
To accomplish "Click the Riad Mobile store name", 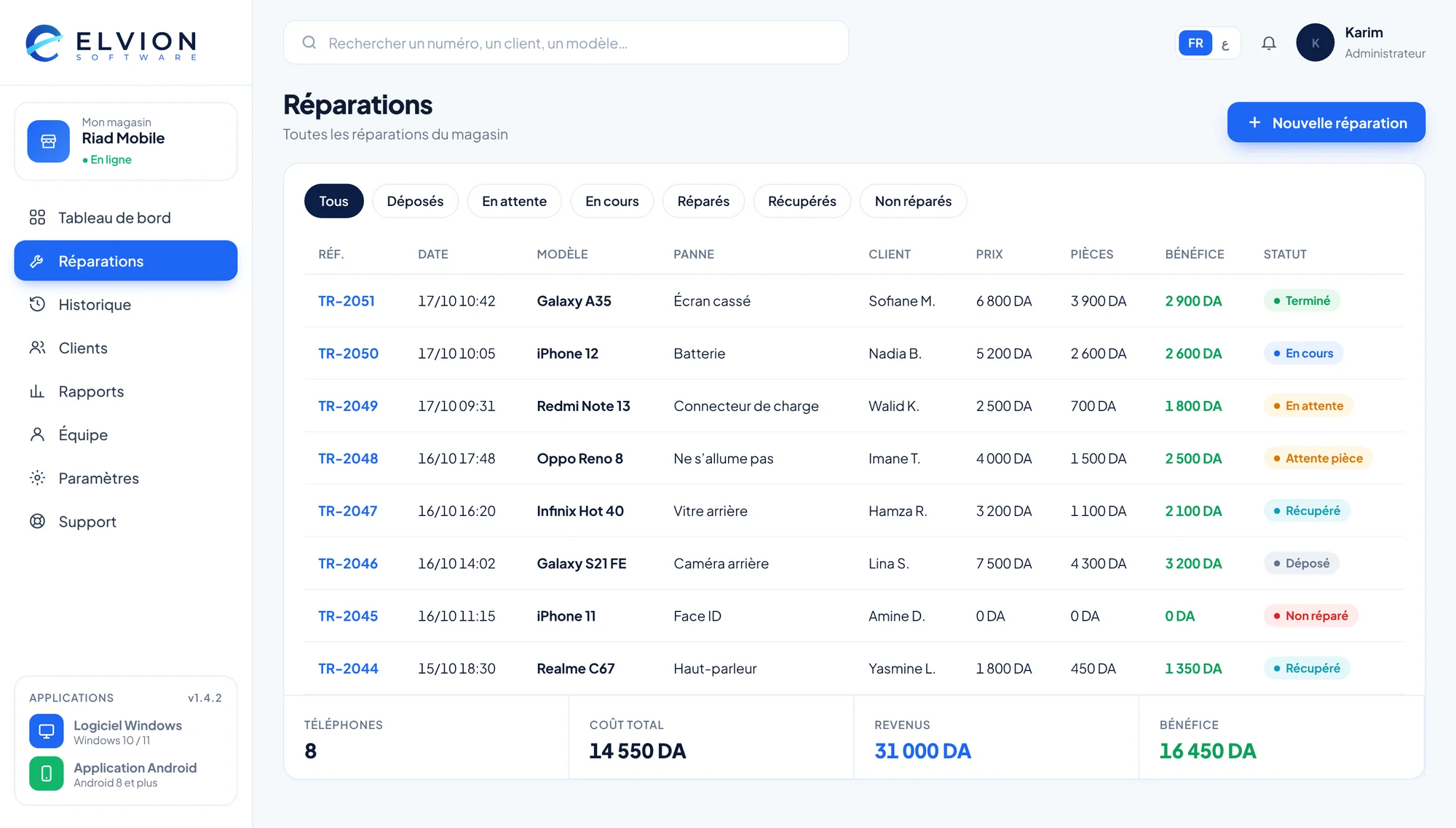I will point(123,138).
